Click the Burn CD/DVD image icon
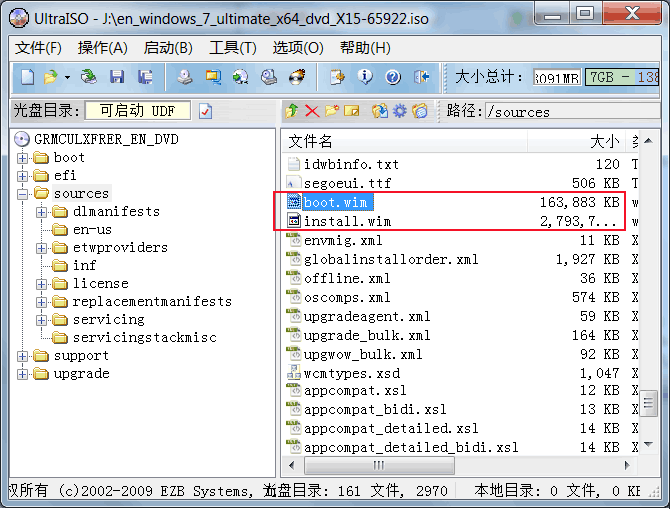Image resolution: width=670 pixels, height=509 pixels. tap(297, 77)
